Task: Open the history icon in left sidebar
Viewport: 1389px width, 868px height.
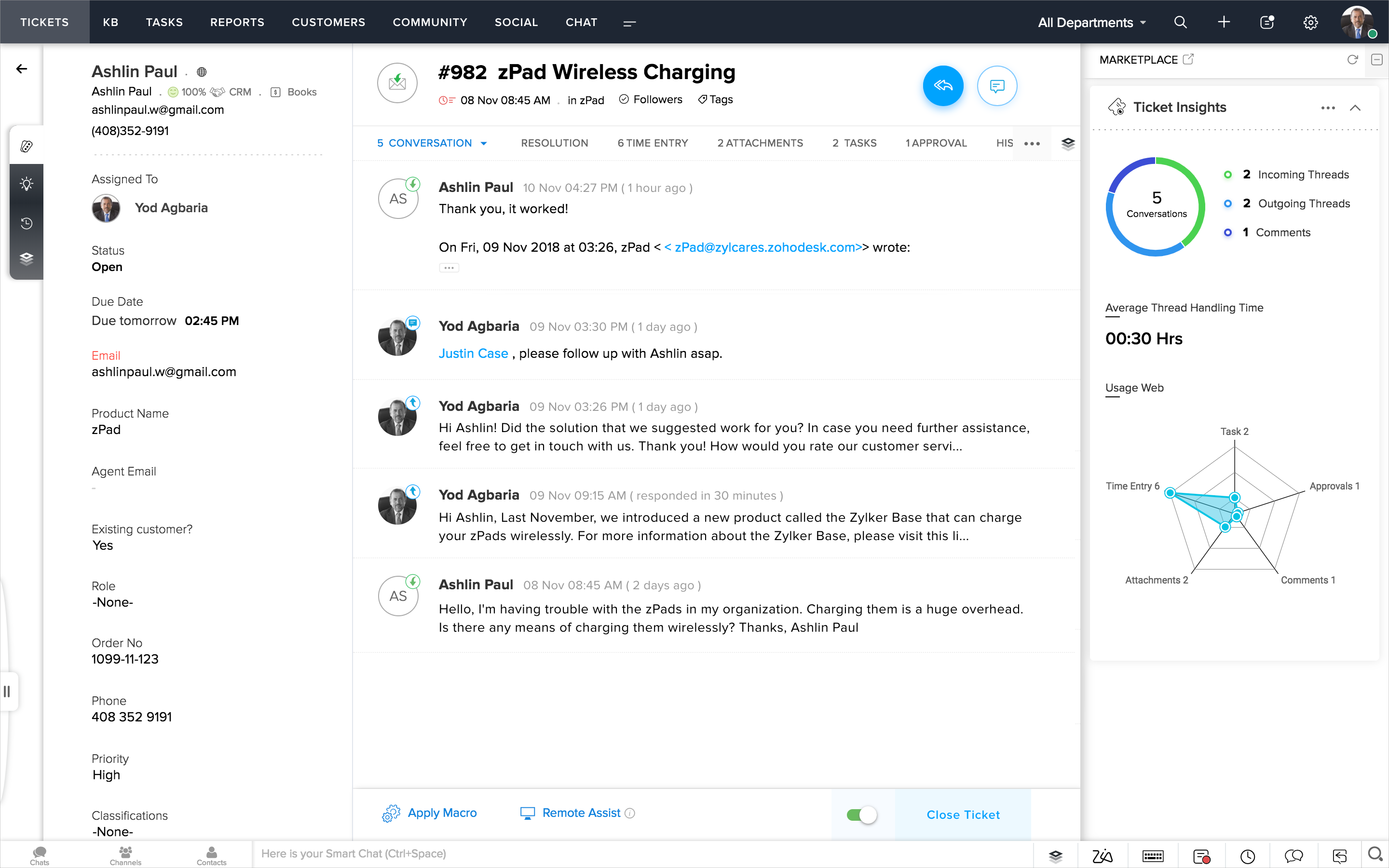Action: click(27, 223)
